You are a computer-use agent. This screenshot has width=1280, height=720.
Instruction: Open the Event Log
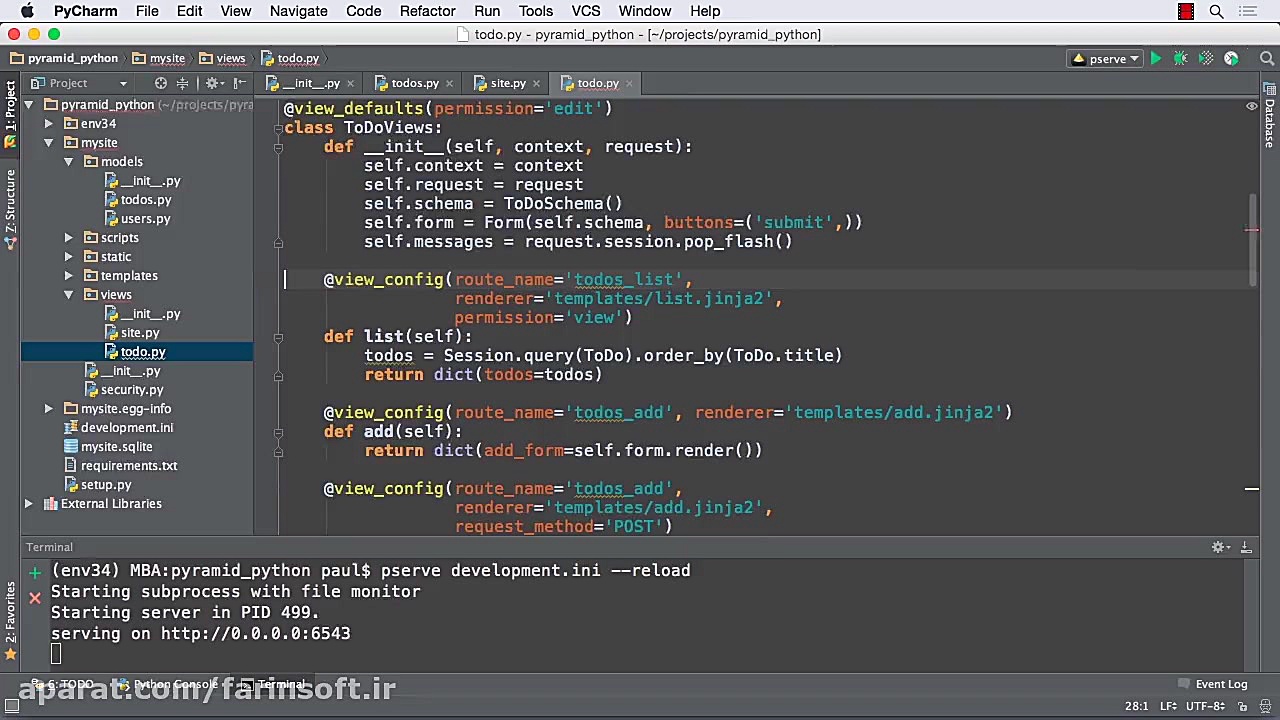(1213, 684)
